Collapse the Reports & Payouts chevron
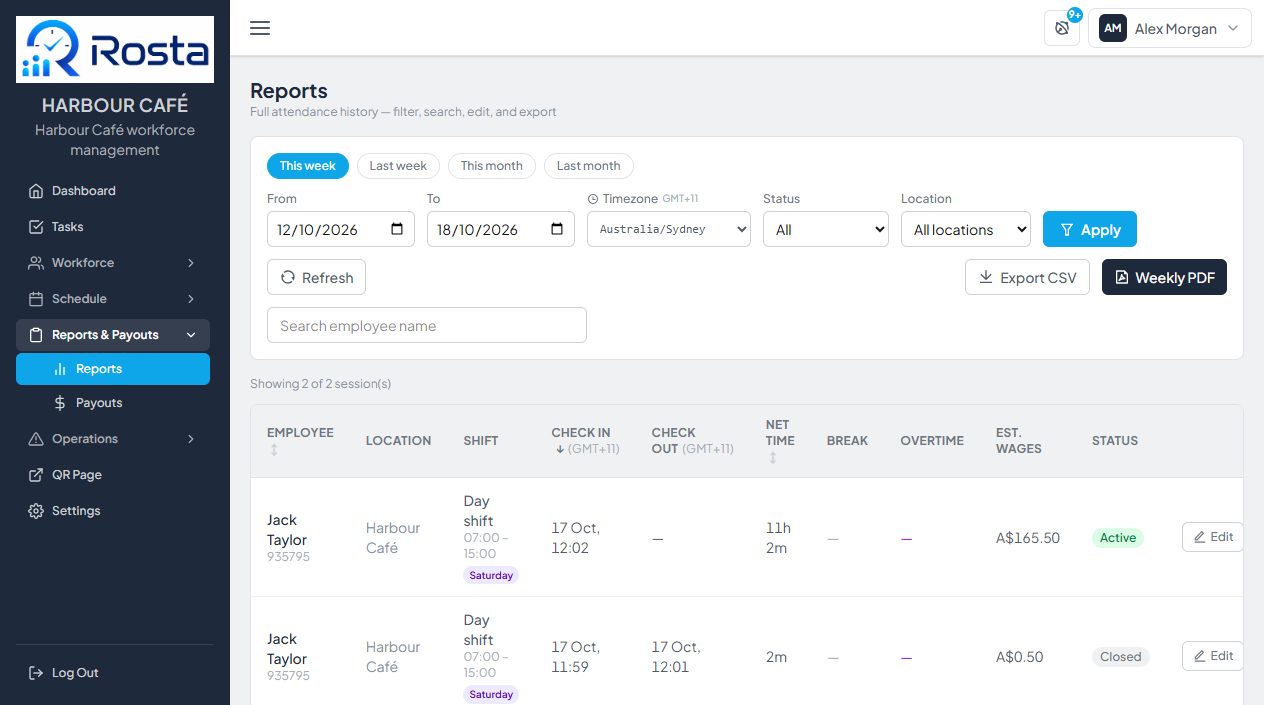 191,335
